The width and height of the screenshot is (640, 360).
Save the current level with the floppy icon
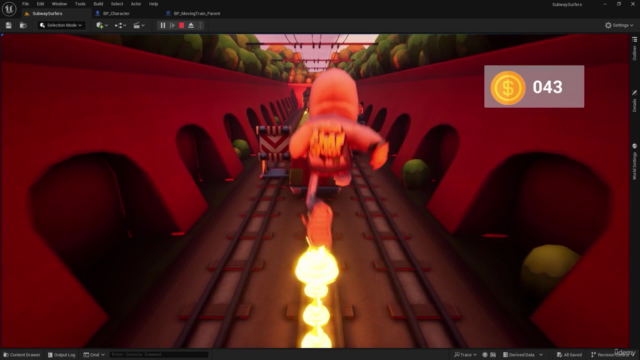point(9,25)
